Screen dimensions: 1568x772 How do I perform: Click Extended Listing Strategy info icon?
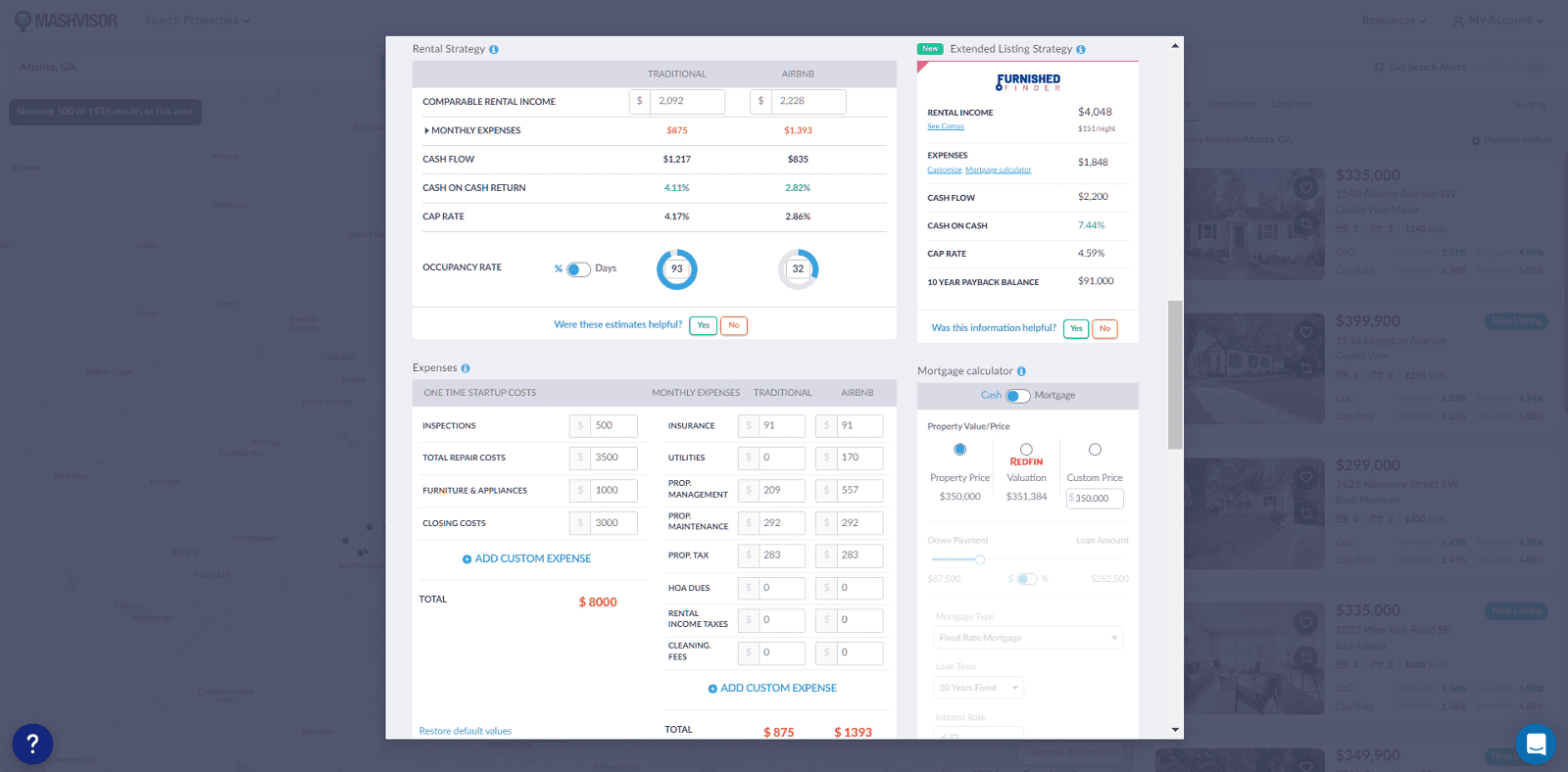[x=1081, y=49]
